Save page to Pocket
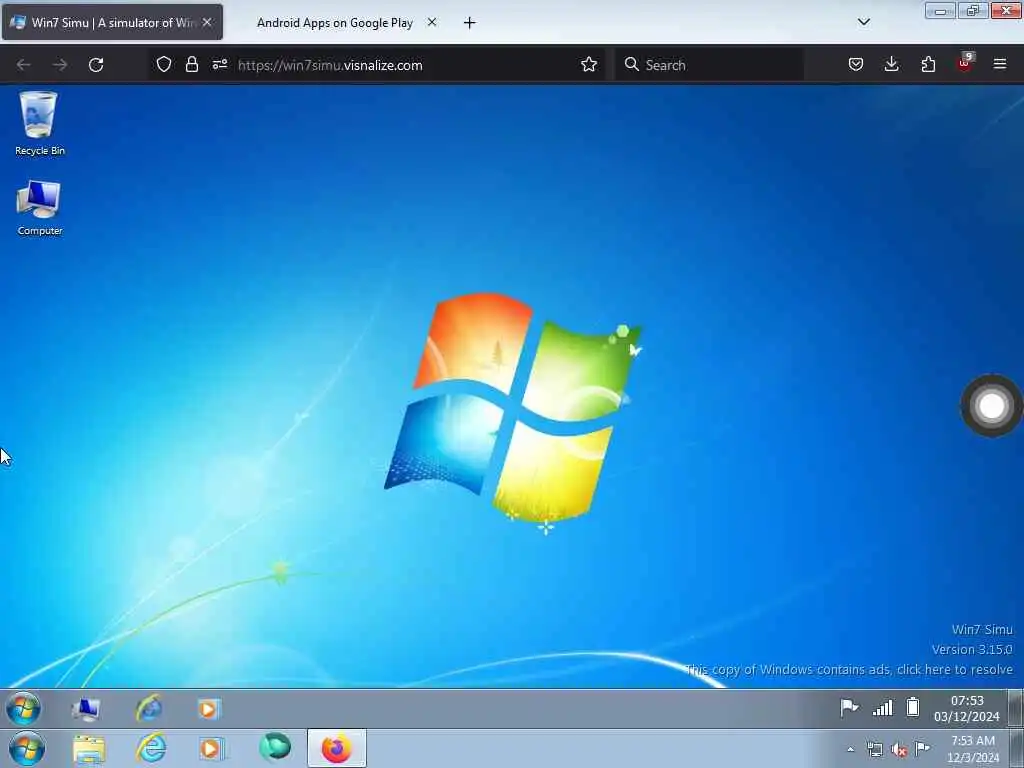The width and height of the screenshot is (1024, 768). 856,65
